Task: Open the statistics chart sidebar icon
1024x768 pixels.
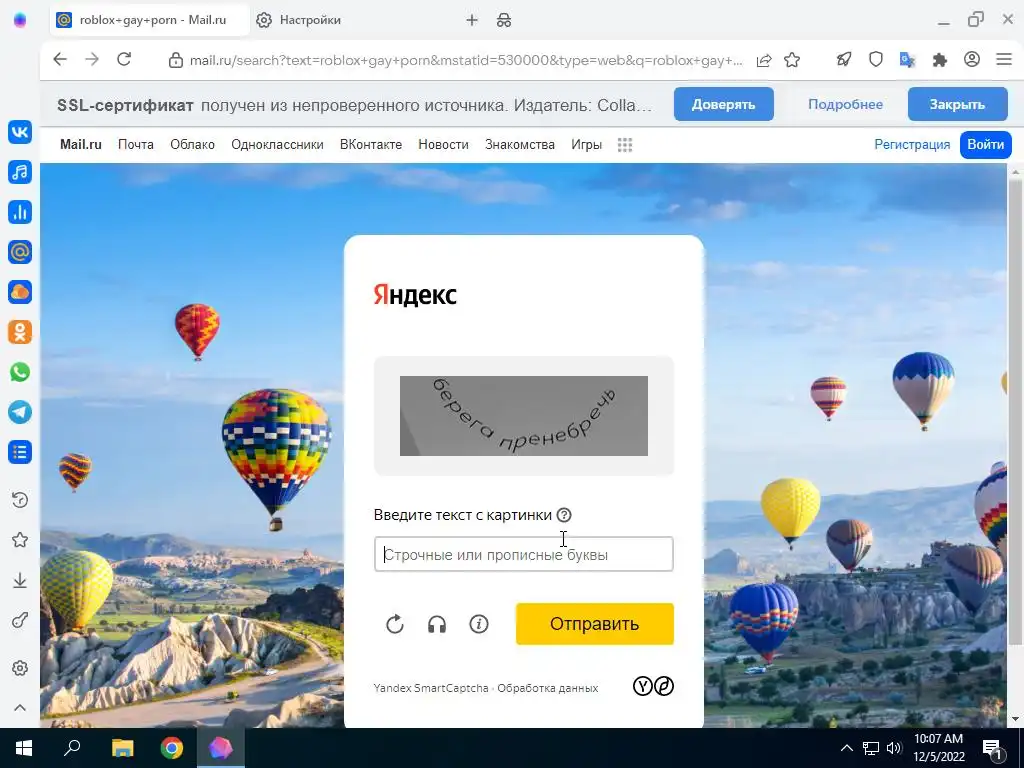Action: [x=20, y=212]
